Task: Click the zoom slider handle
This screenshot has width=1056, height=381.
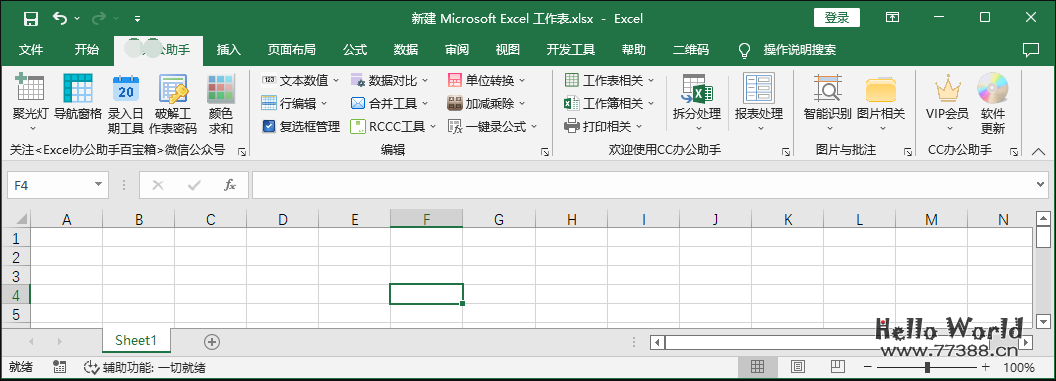Action: coord(927,367)
